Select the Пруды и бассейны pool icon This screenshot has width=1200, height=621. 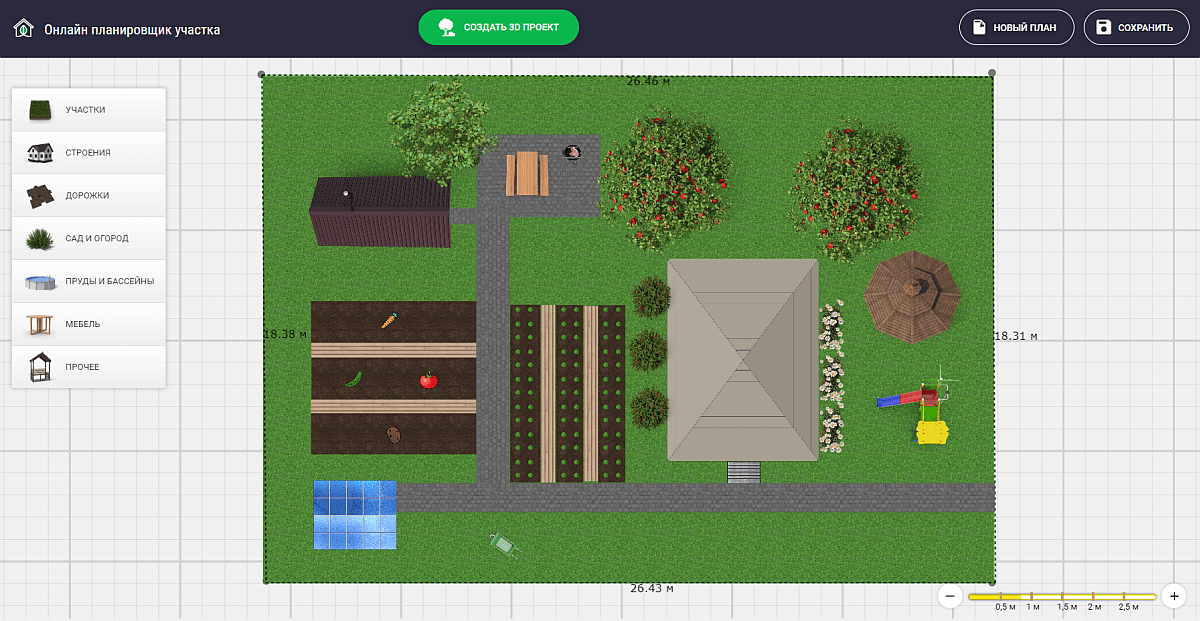40,282
